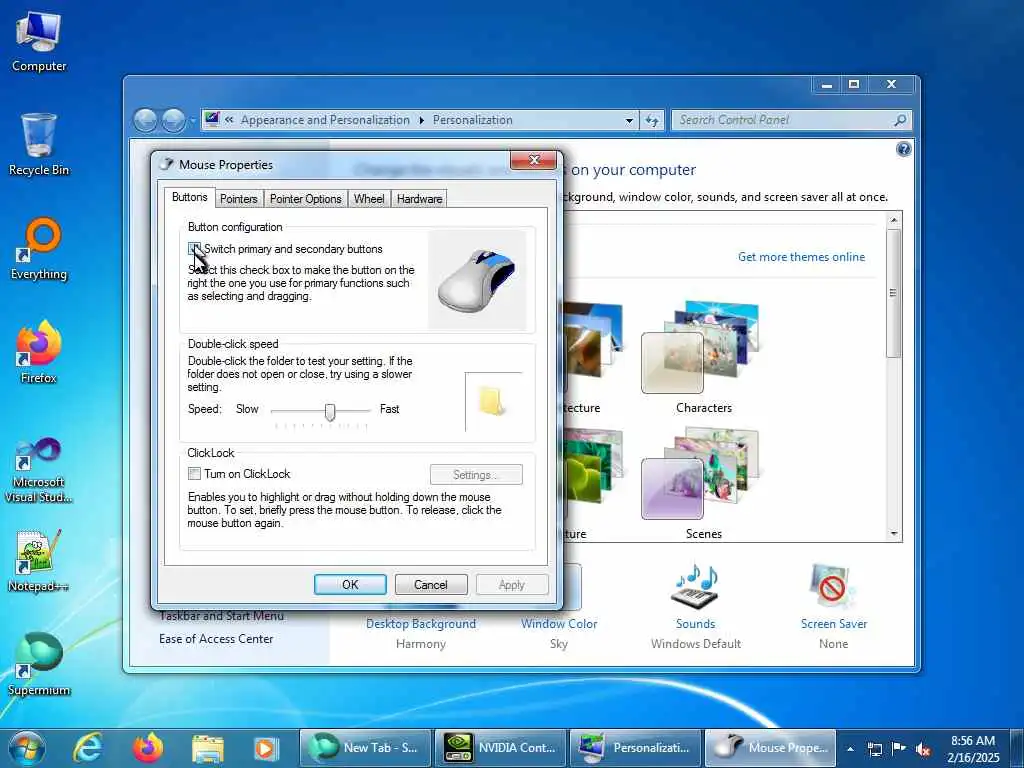Enable the Turn on ClickLock checkbox
Image resolution: width=1024 pixels, height=768 pixels.
(x=194, y=473)
